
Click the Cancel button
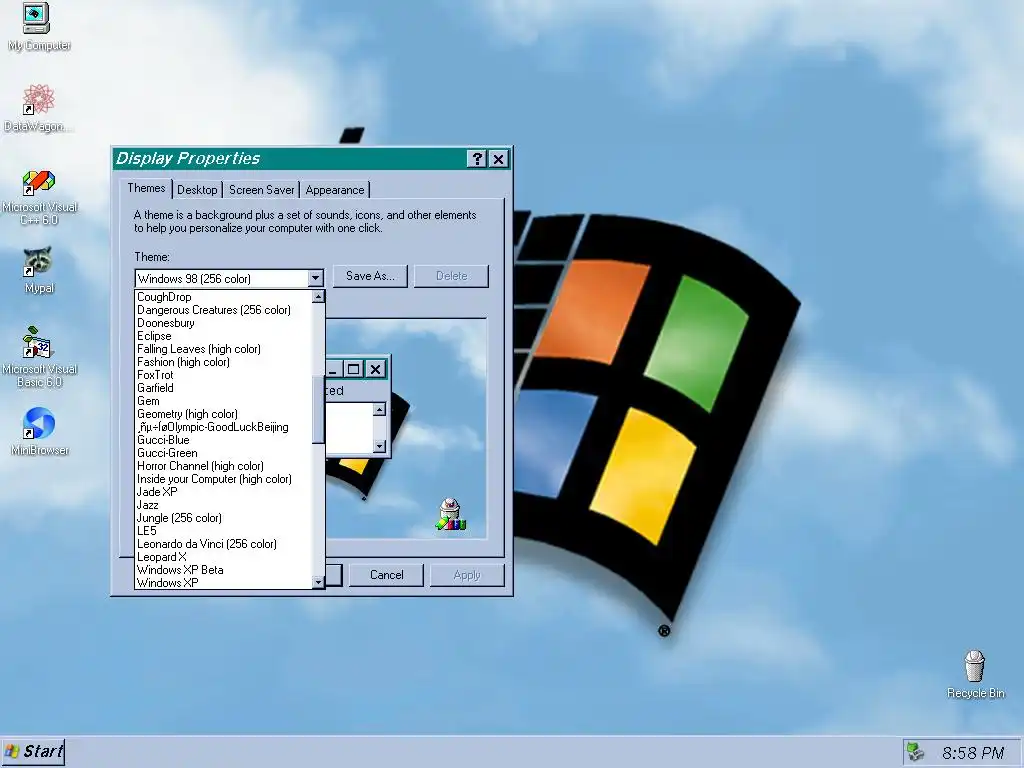(x=387, y=575)
